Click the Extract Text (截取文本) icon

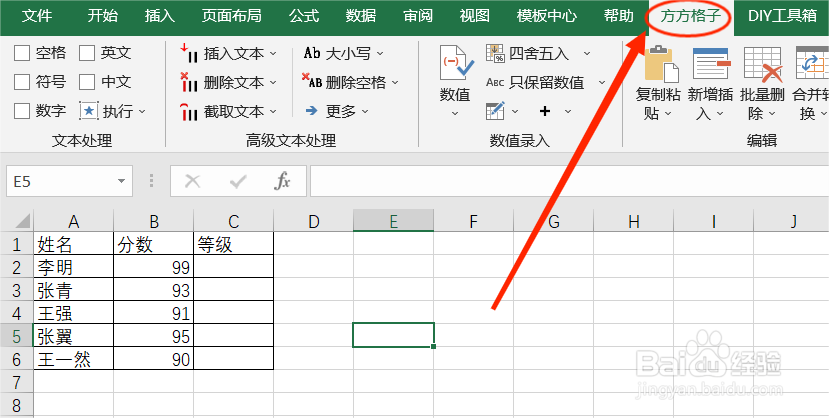(189, 111)
